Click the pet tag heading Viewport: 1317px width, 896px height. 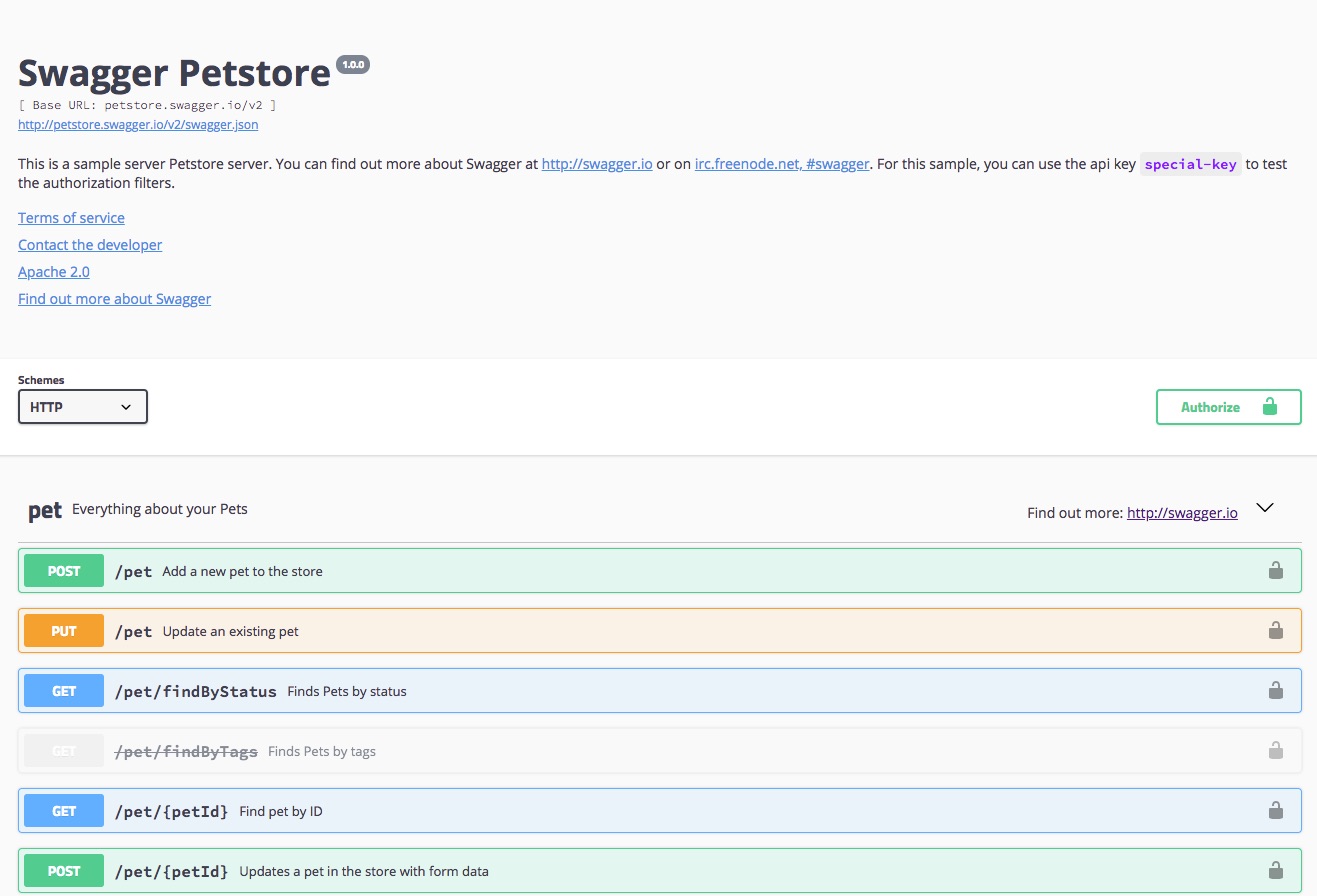coord(45,511)
